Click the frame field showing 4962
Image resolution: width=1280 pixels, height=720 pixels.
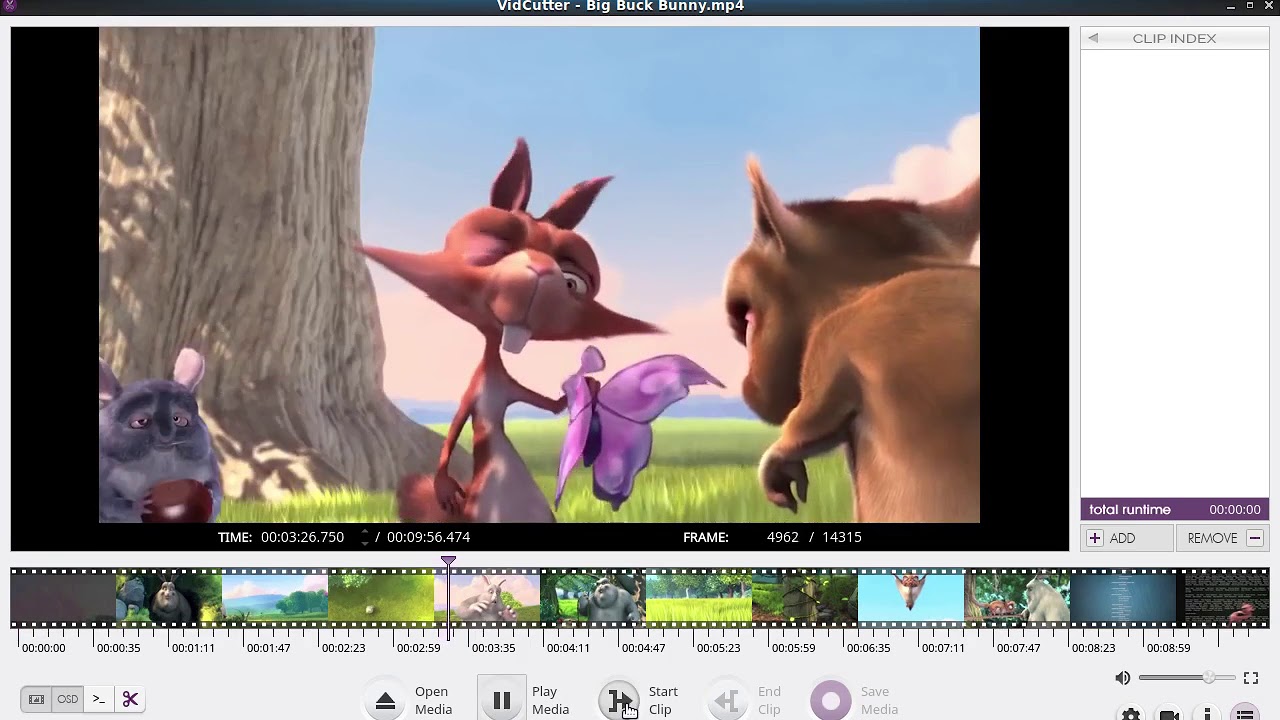click(782, 537)
